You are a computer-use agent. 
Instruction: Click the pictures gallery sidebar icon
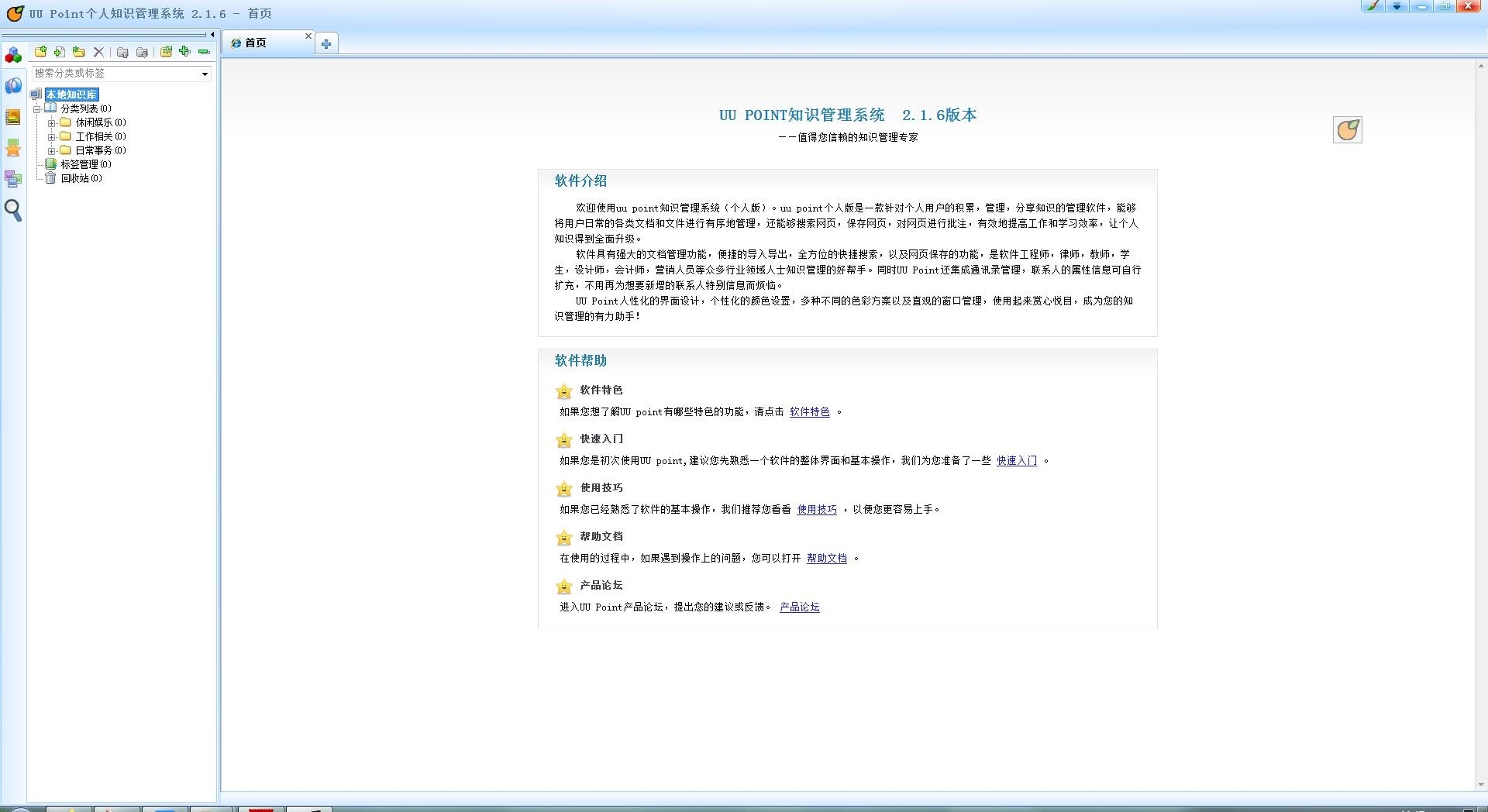(x=13, y=179)
